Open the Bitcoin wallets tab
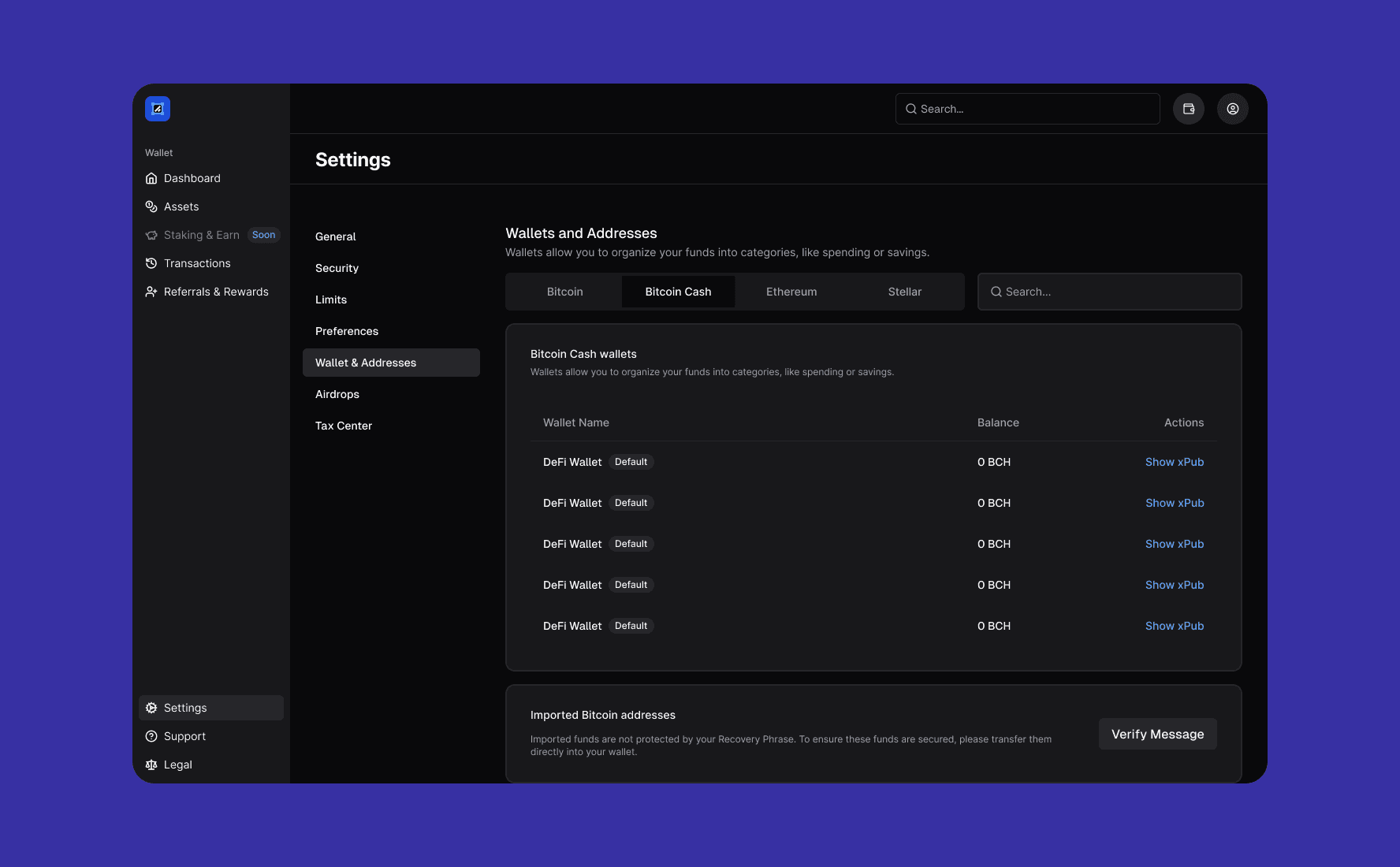 (x=564, y=291)
